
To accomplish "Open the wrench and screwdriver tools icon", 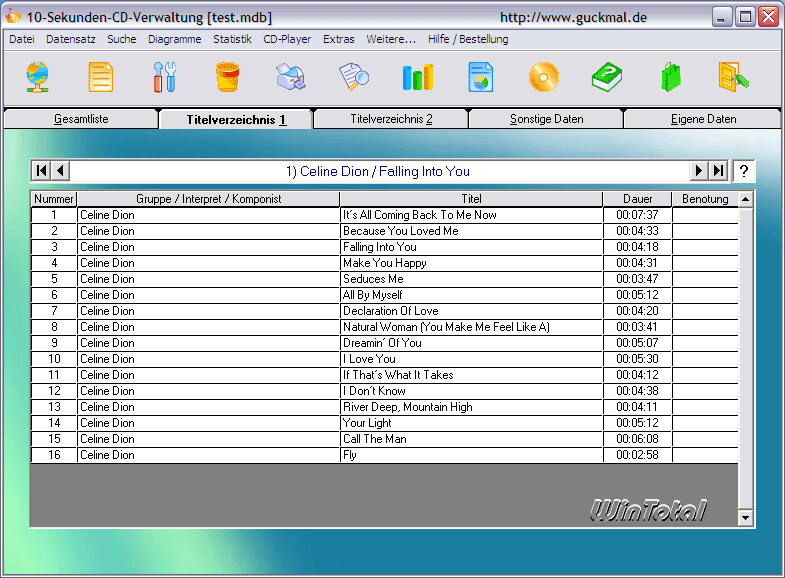I will pos(164,77).
